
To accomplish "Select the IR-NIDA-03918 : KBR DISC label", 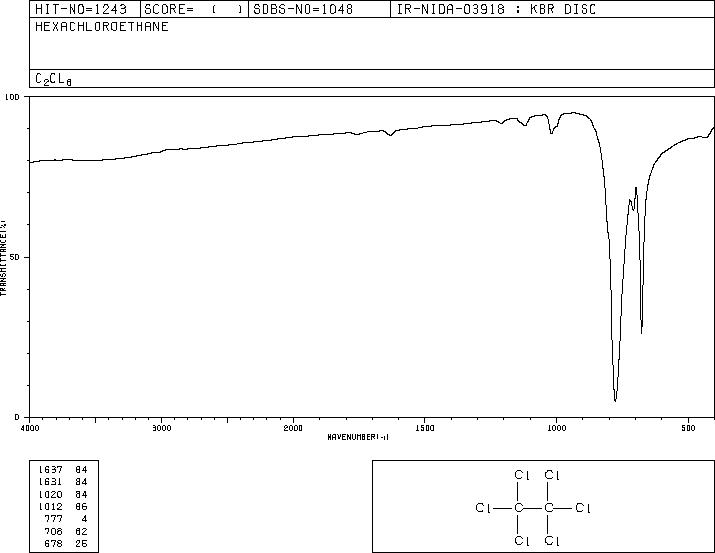I will [496, 9].
